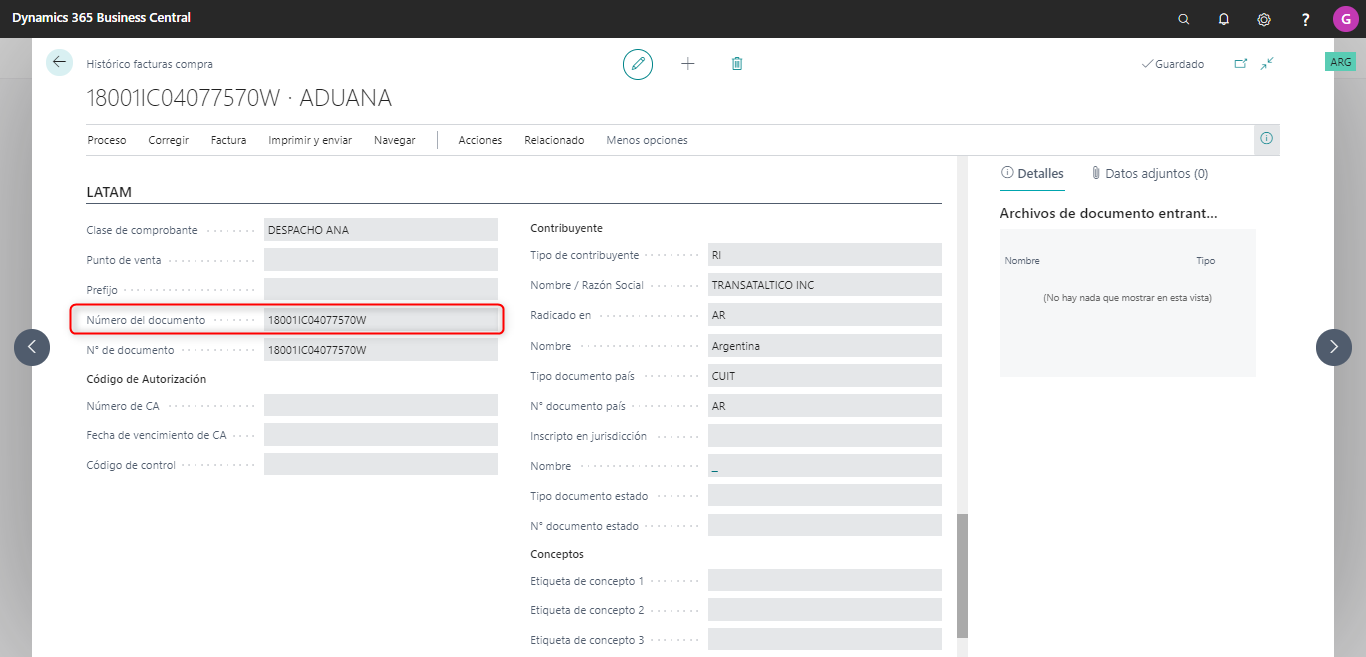Open the Factura menu

(229, 140)
